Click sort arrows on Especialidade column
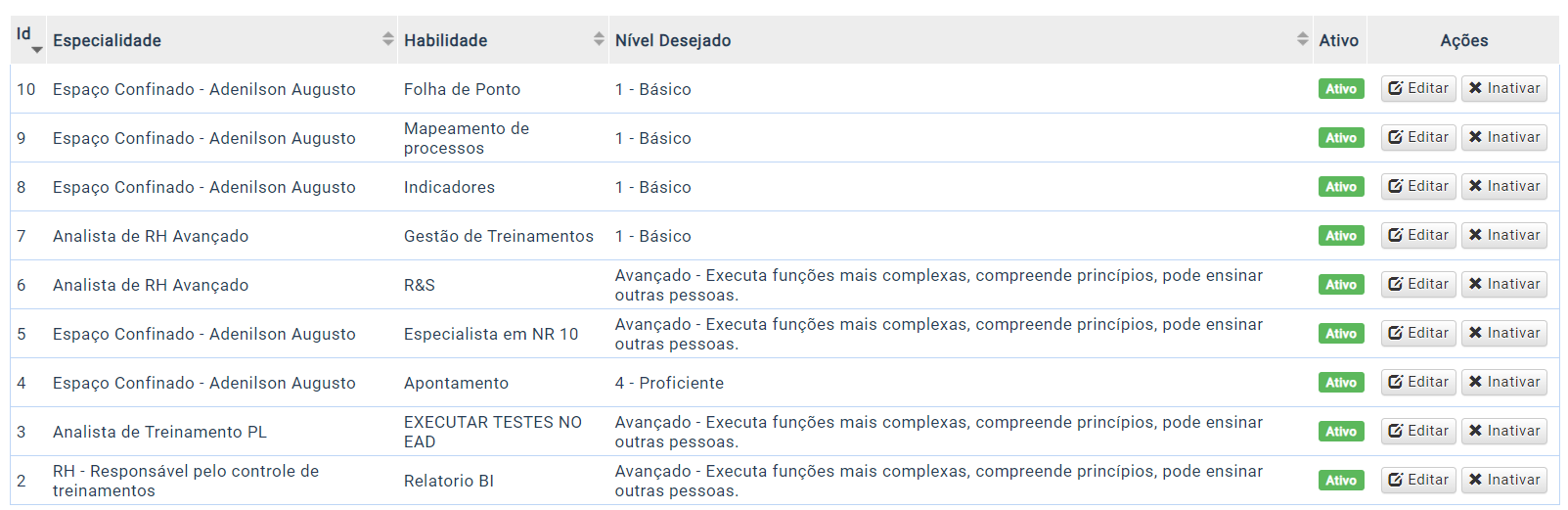The height and width of the screenshot is (510, 1568). tap(388, 39)
